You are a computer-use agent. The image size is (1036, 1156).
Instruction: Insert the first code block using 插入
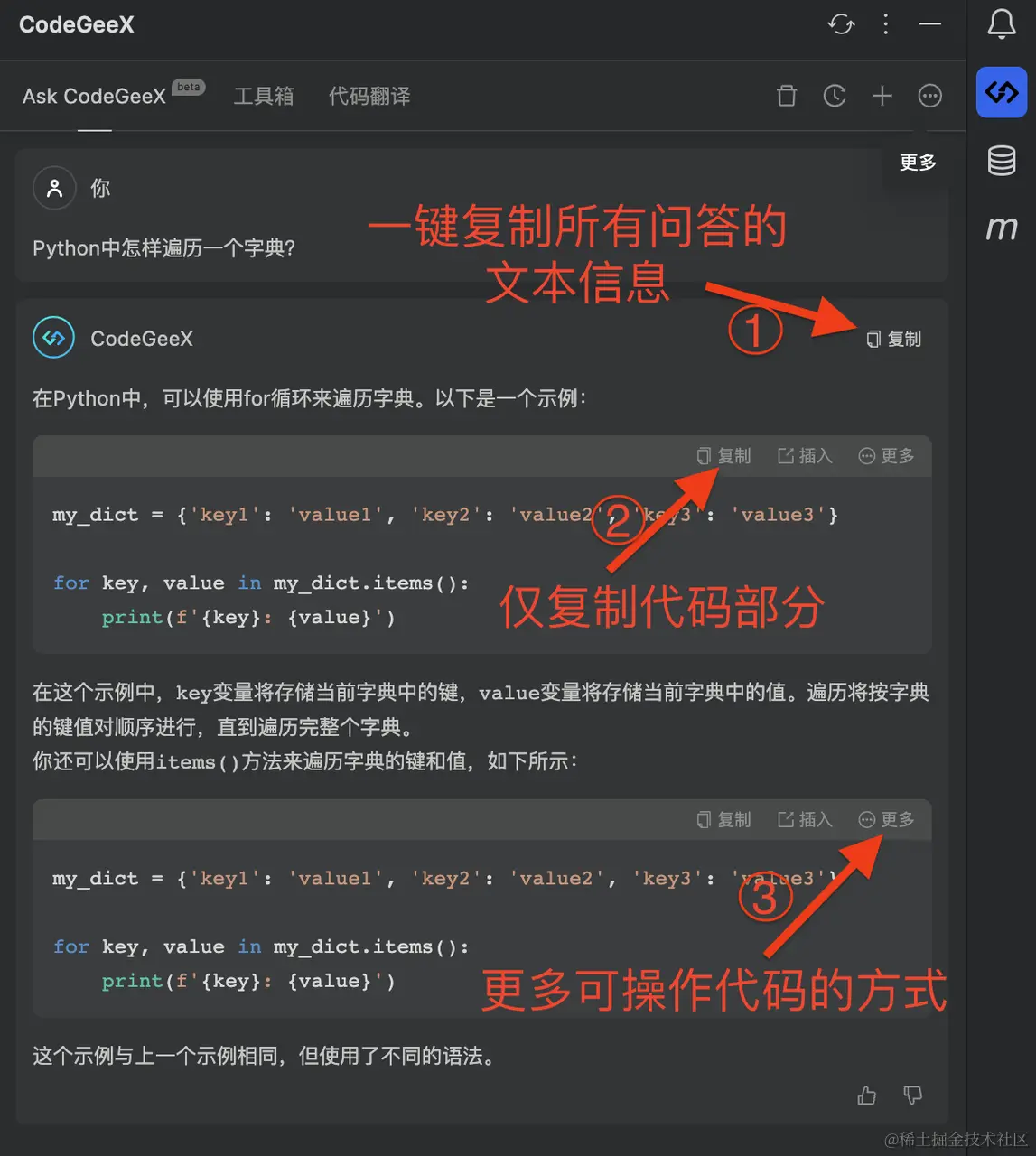[804, 456]
